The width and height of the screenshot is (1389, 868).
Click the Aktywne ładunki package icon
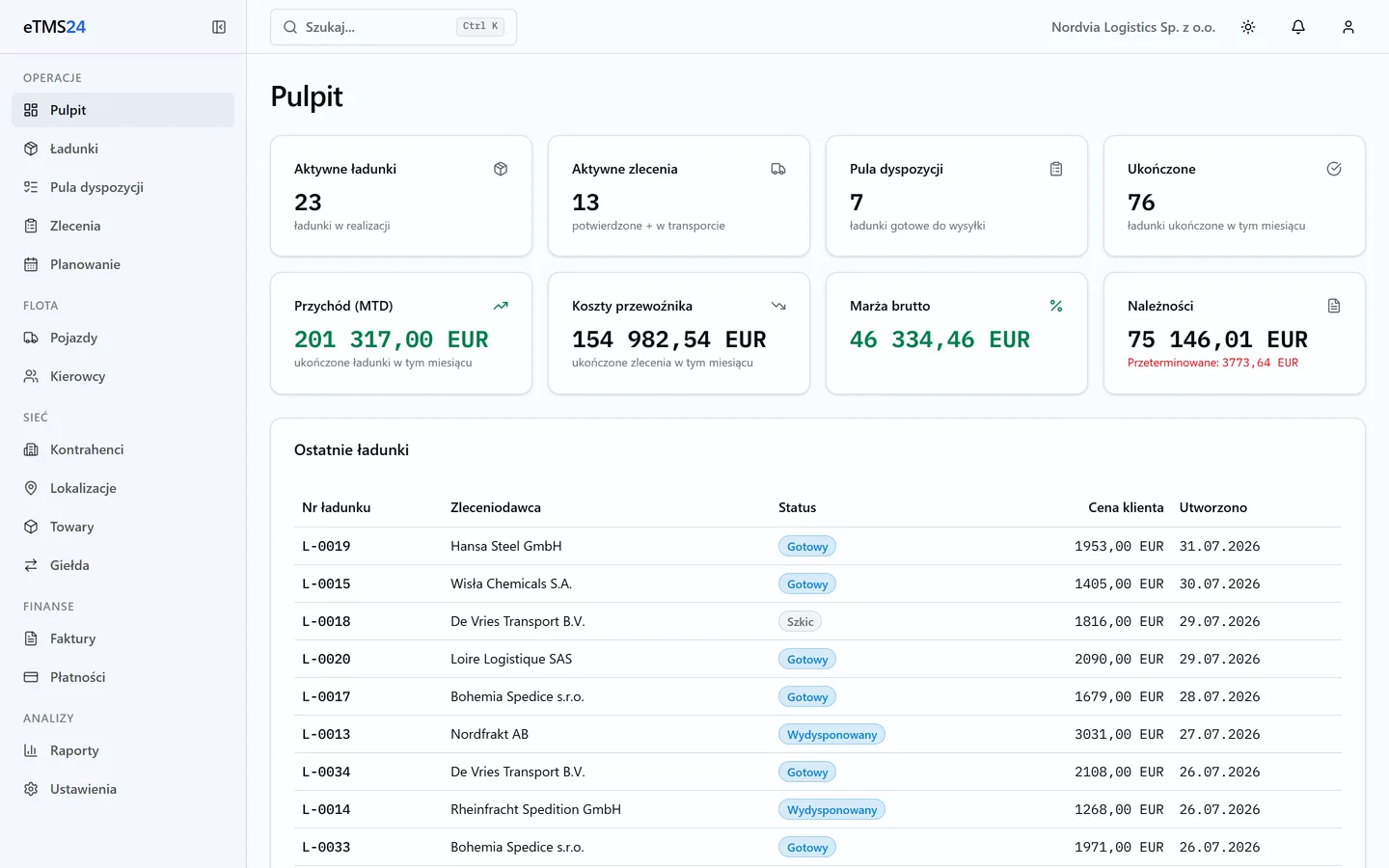click(501, 169)
